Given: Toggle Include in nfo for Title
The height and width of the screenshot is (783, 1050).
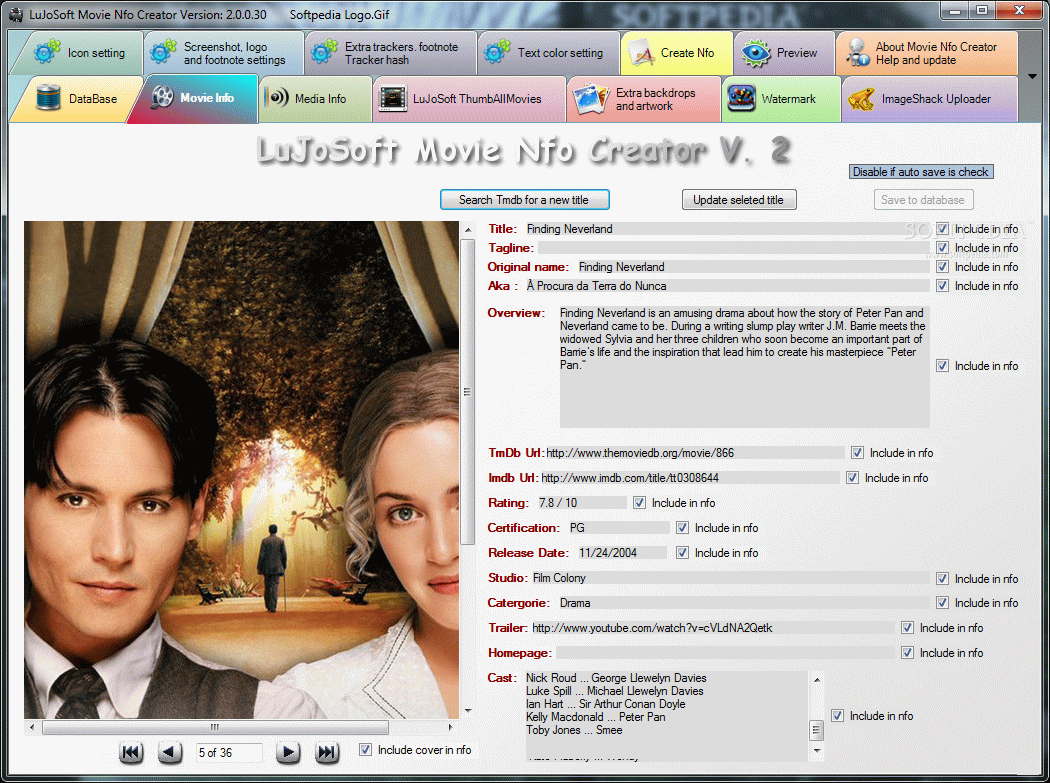Looking at the screenshot, I should click(x=942, y=229).
